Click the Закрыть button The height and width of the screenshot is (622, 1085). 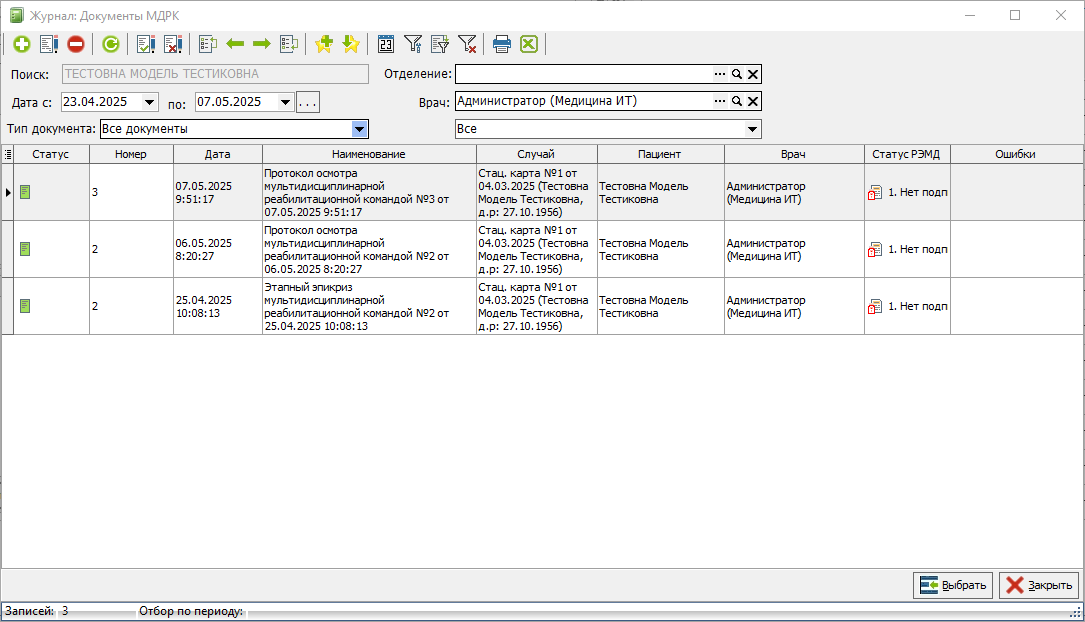coord(1039,585)
